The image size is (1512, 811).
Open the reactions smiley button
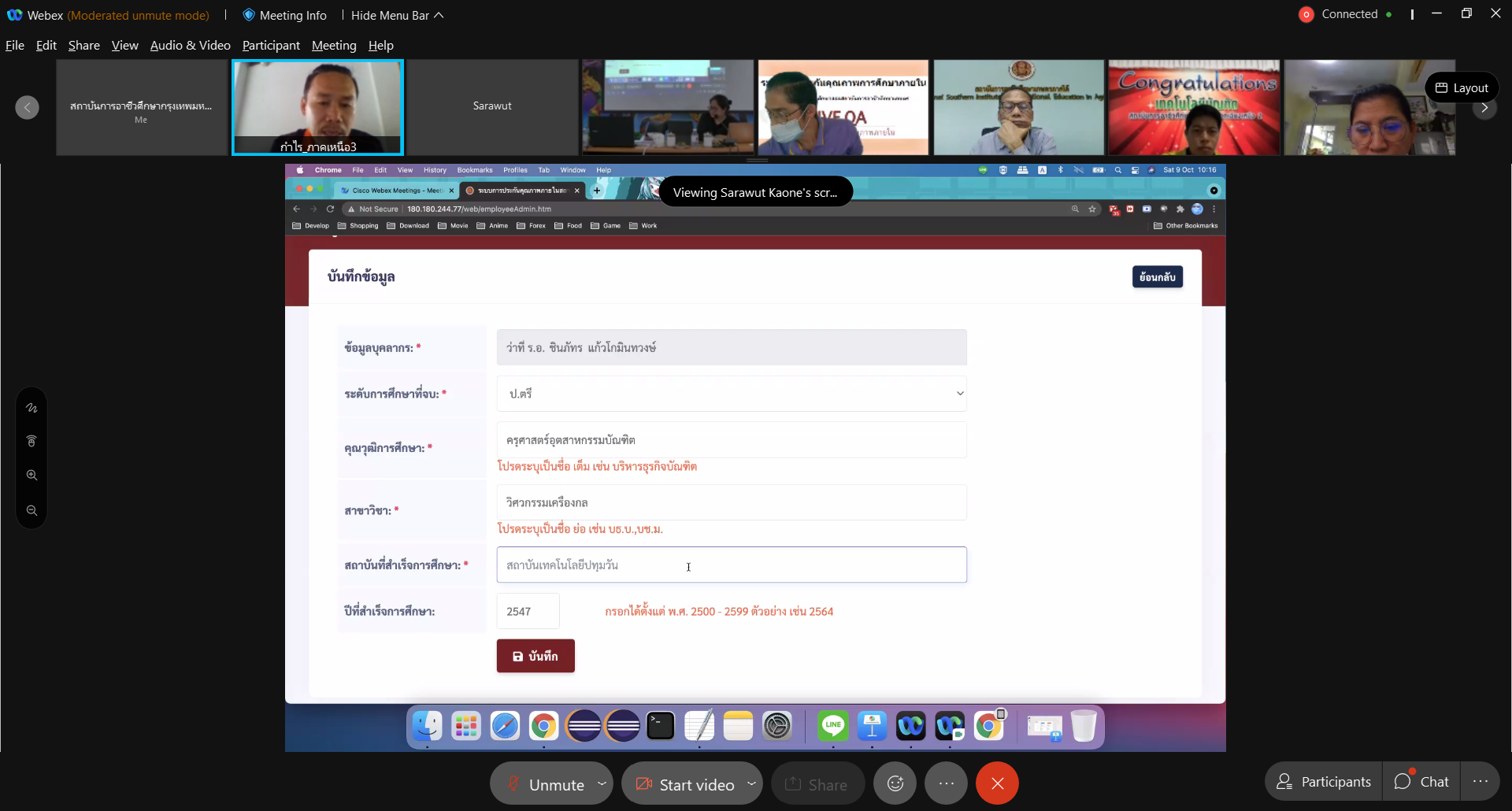pos(895,783)
